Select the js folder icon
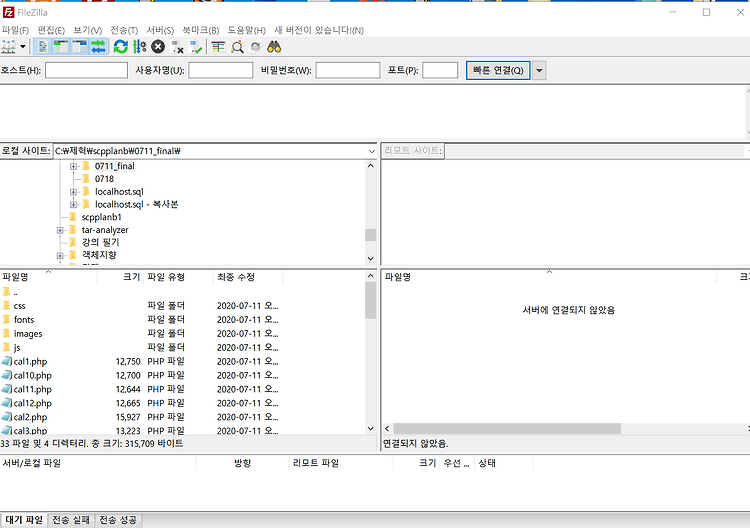This screenshot has width=750, height=528. click(x=6, y=347)
